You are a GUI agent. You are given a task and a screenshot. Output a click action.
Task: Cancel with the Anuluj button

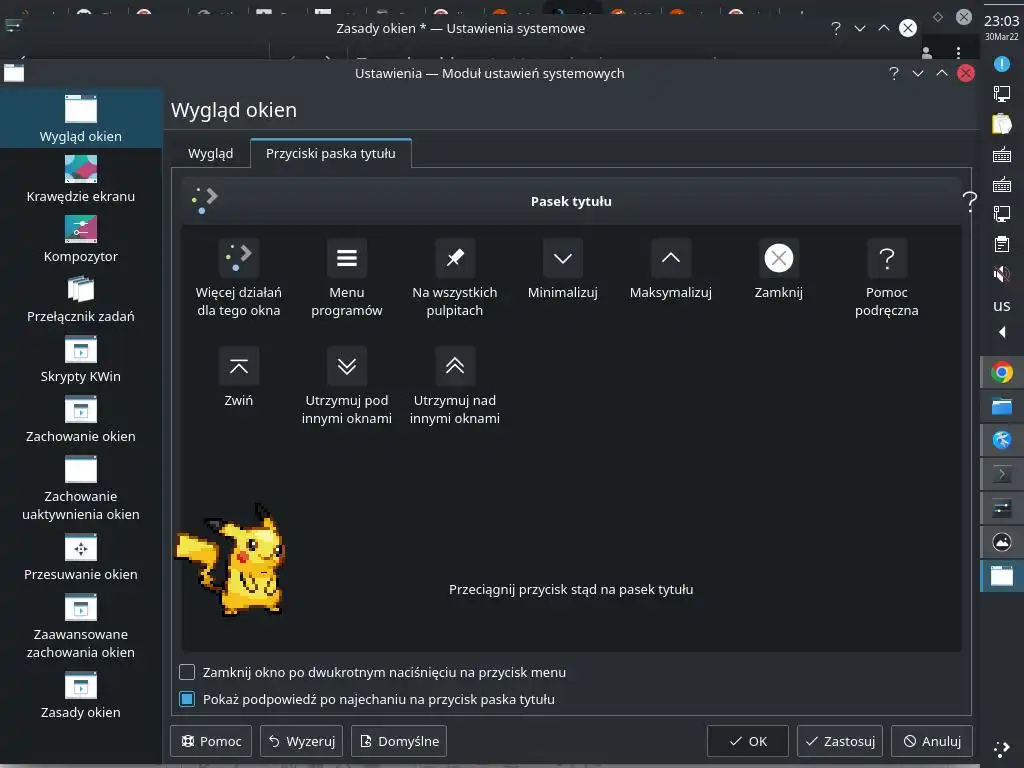coord(932,741)
